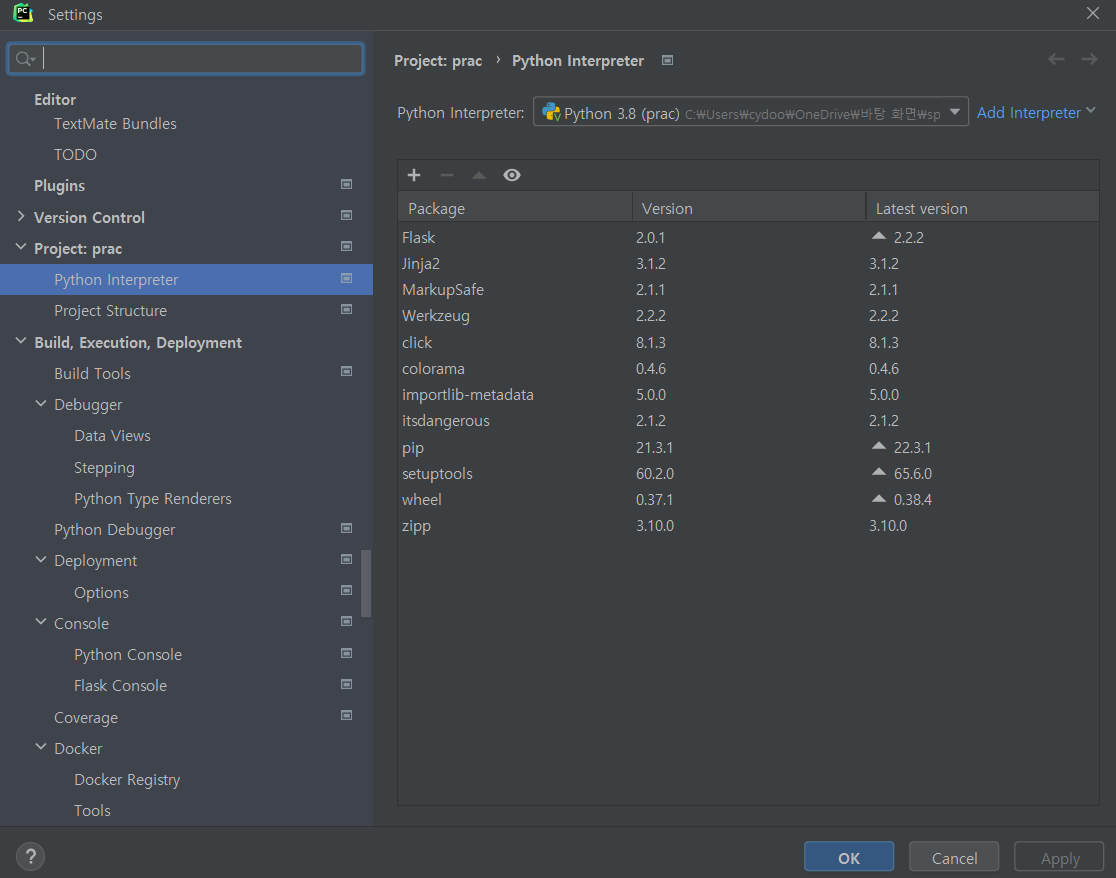Click the OK button
The image size is (1116, 878).
[848, 857]
